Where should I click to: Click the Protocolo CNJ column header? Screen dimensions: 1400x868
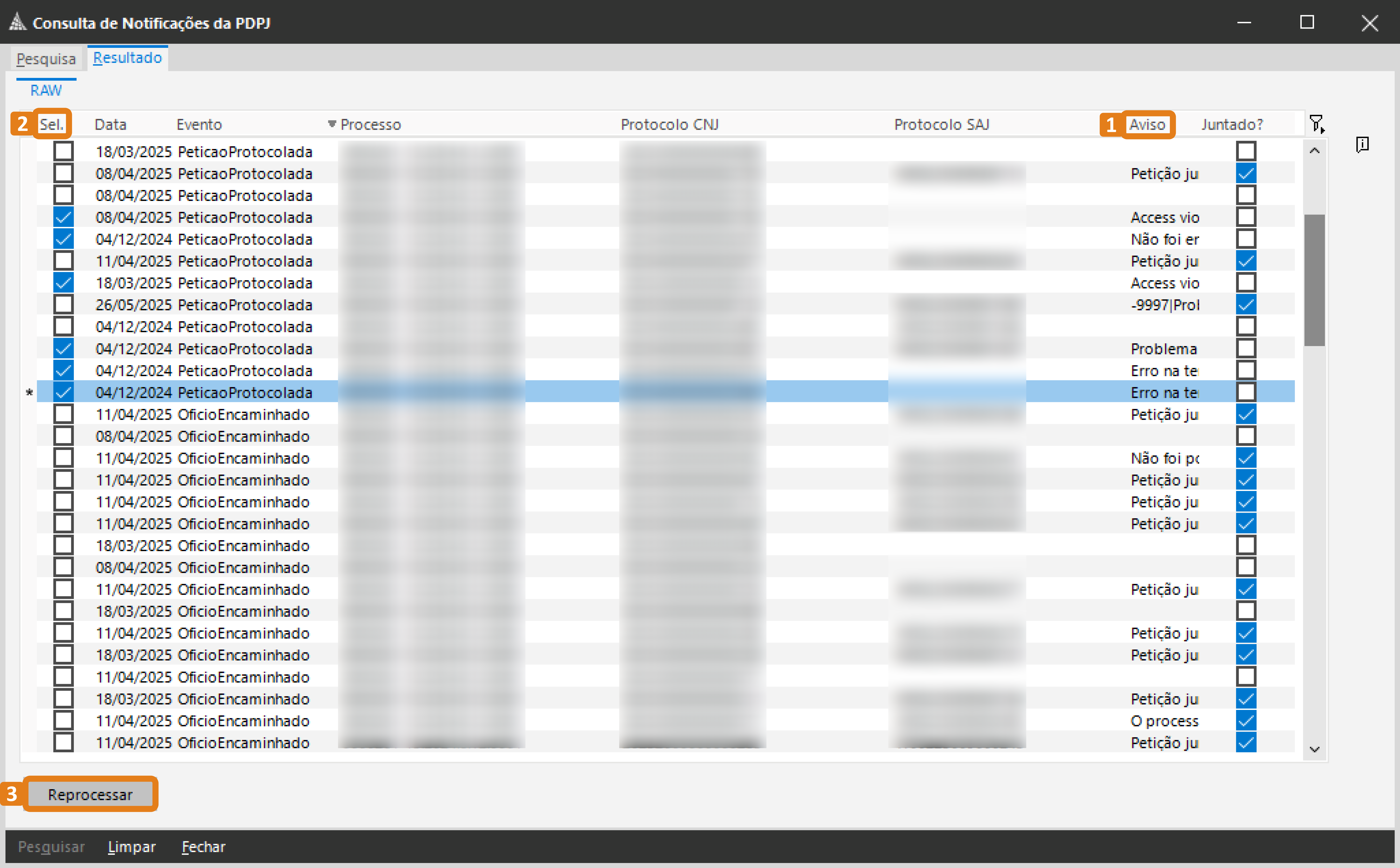coord(669,124)
